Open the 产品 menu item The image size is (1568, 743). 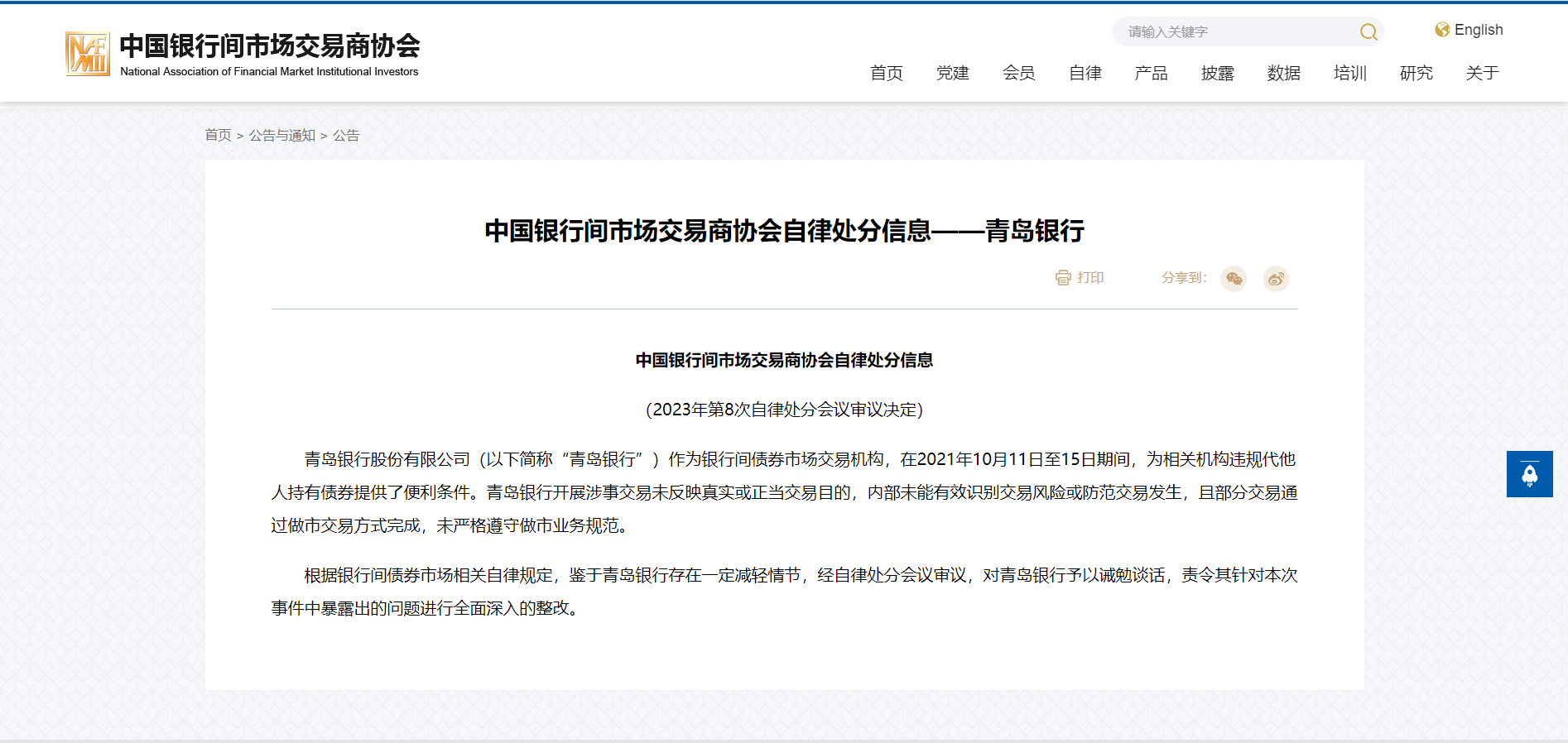pyautogui.click(x=1151, y=73)
